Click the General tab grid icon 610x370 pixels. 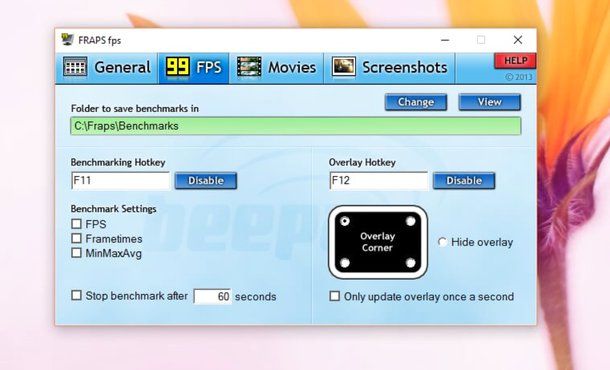pos(75,67)
